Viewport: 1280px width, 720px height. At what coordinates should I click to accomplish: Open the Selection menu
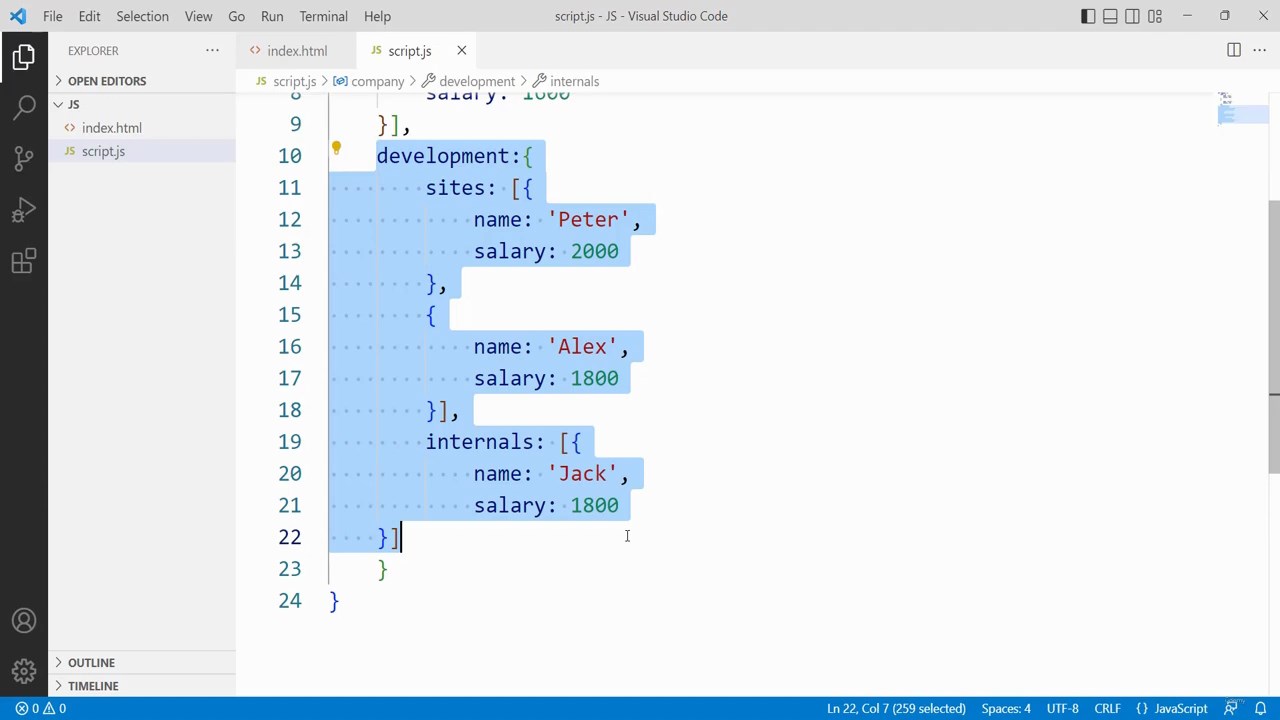(142, 16)
